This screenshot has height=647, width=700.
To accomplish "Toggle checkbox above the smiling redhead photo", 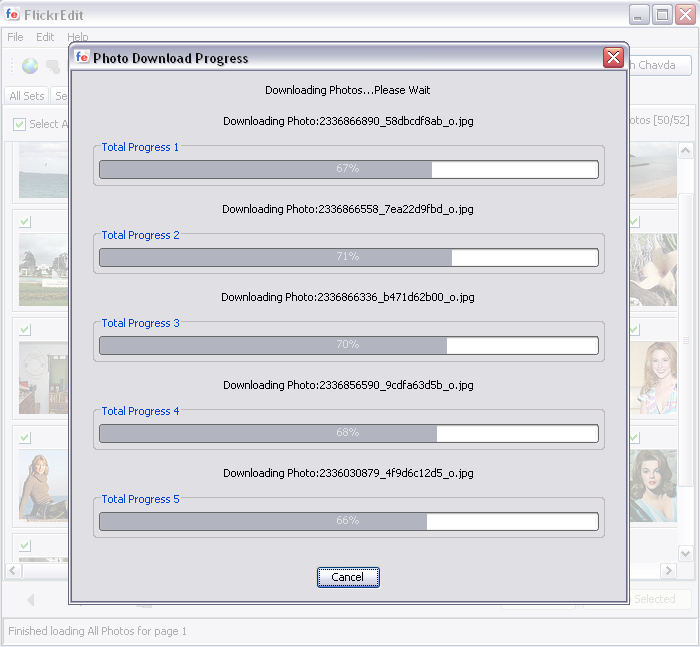I will [x=634, y=330].
